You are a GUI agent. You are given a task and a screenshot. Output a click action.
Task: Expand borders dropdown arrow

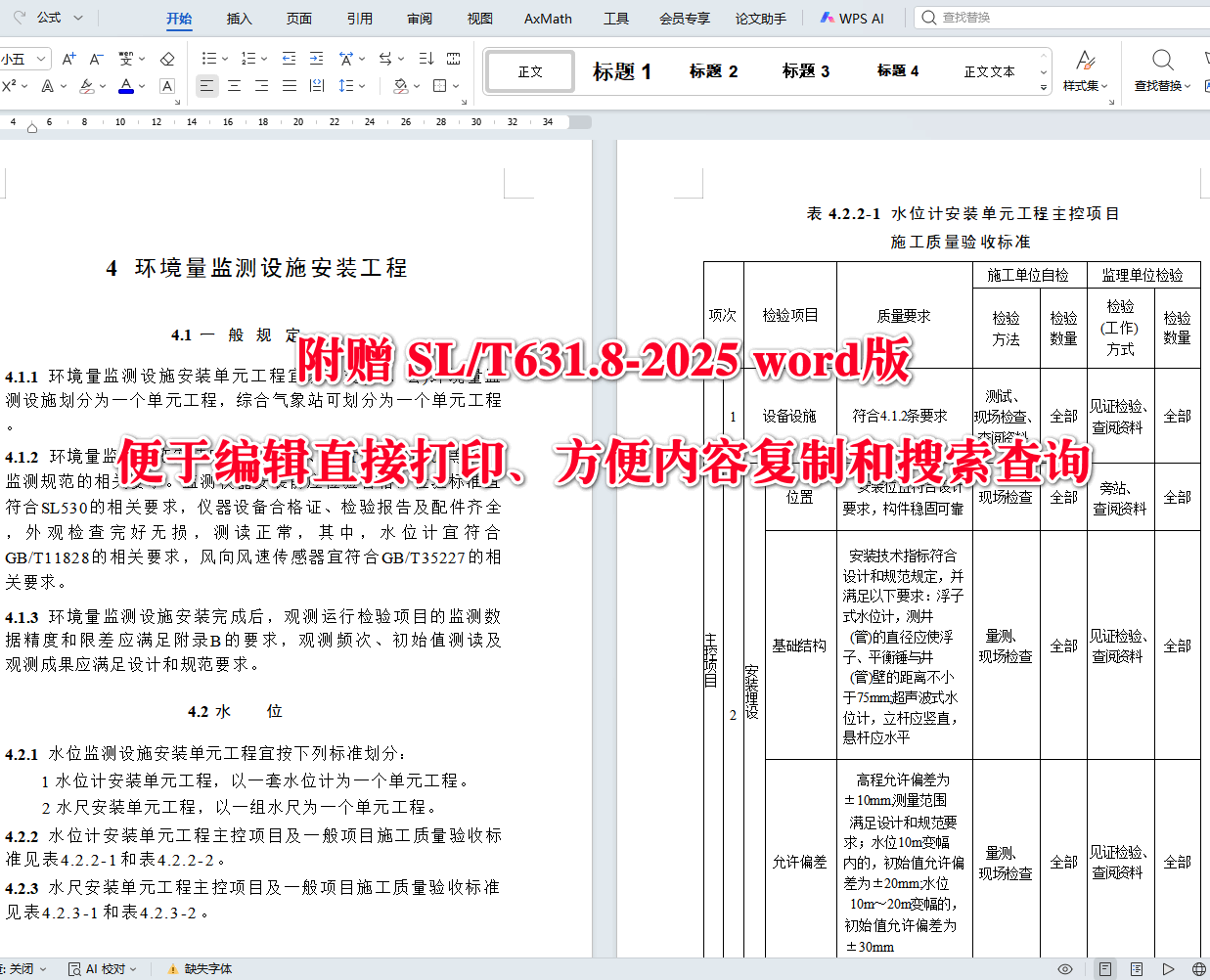457,86
